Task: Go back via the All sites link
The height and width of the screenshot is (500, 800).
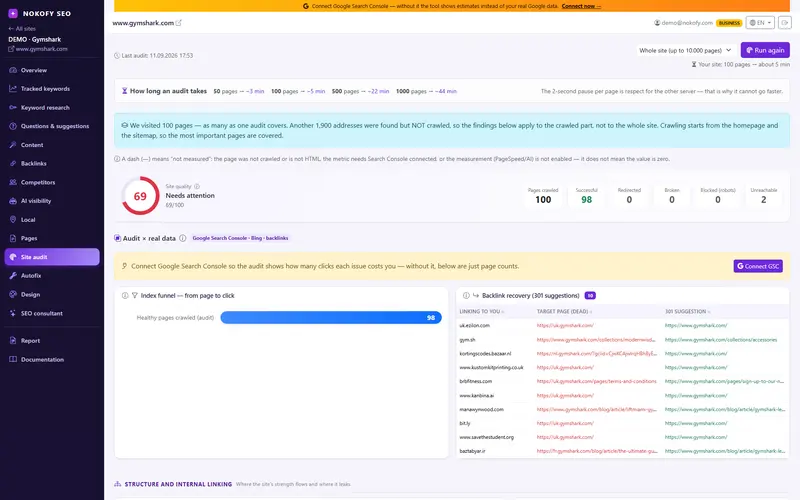Action: [x=22, y=29]
